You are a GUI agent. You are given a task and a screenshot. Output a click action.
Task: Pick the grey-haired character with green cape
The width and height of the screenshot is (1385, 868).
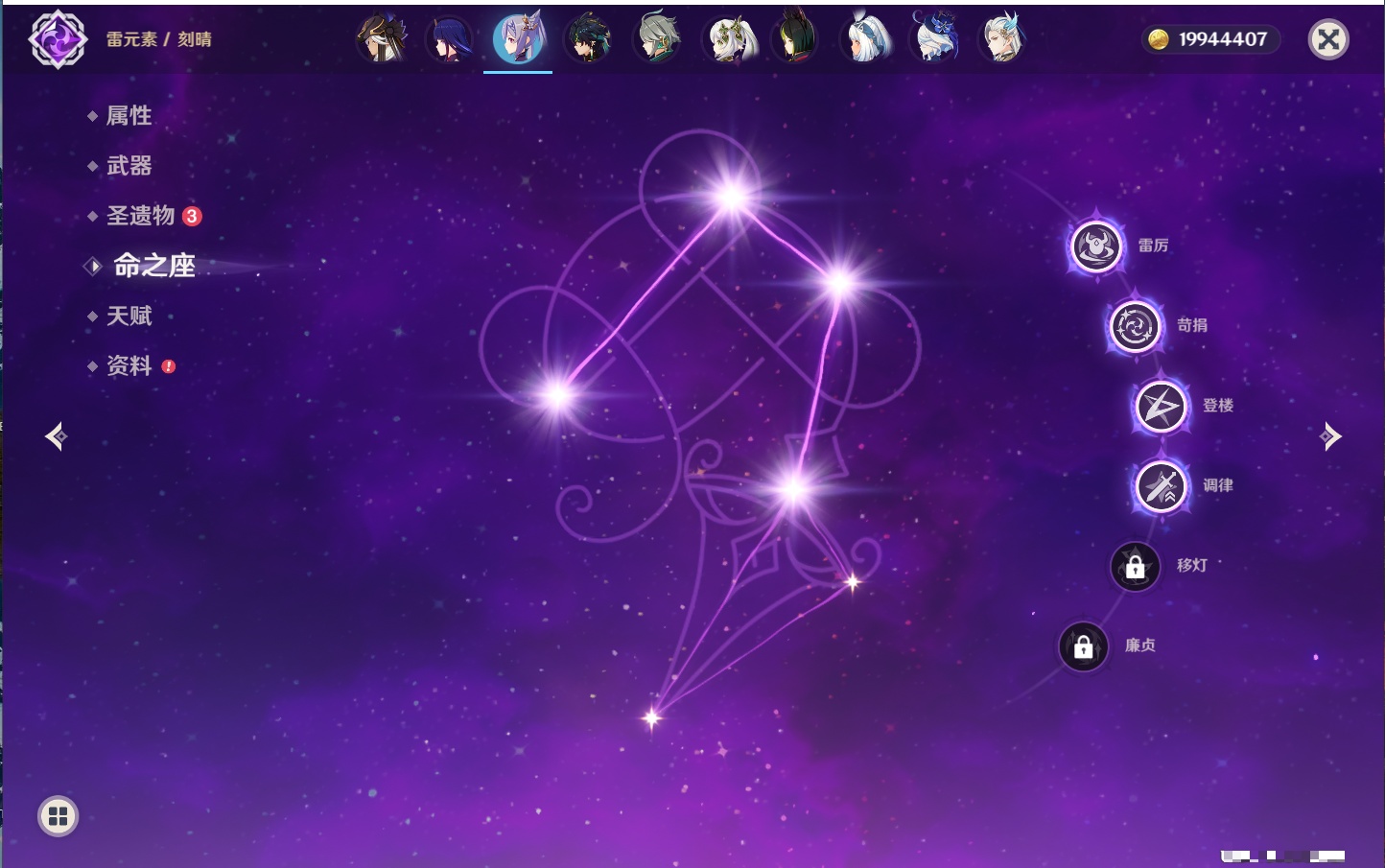pyautogui.click(x=657, y=39)
